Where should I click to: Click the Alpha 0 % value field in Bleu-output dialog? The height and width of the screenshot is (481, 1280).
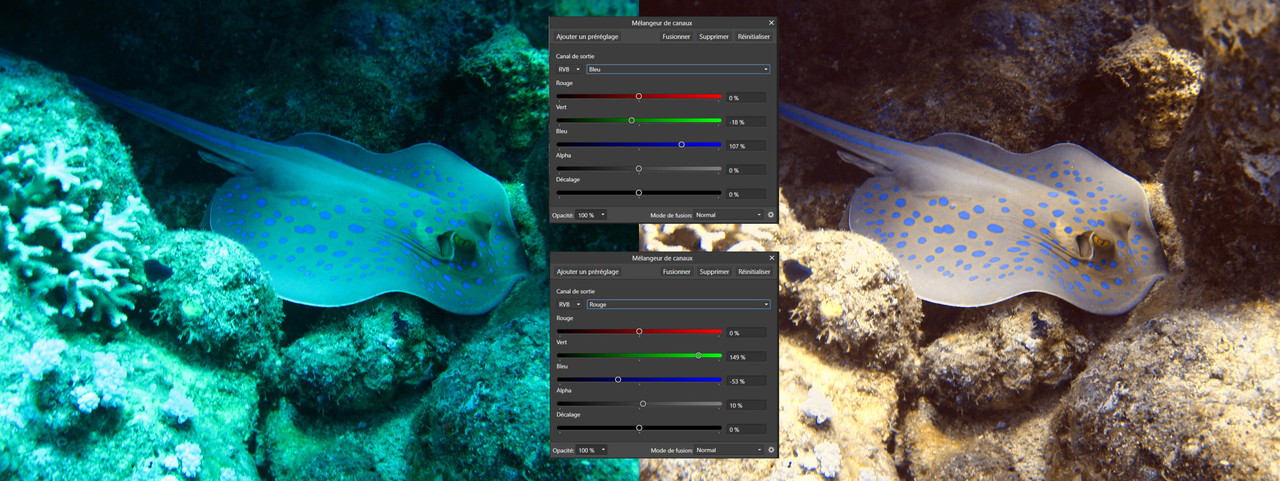746,170
